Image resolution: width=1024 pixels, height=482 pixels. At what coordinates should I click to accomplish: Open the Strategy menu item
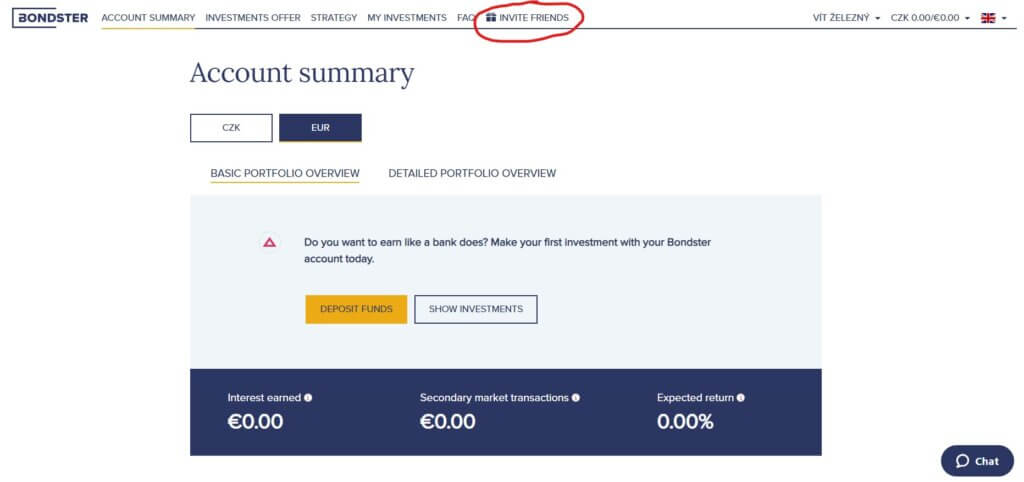point(334,18)
